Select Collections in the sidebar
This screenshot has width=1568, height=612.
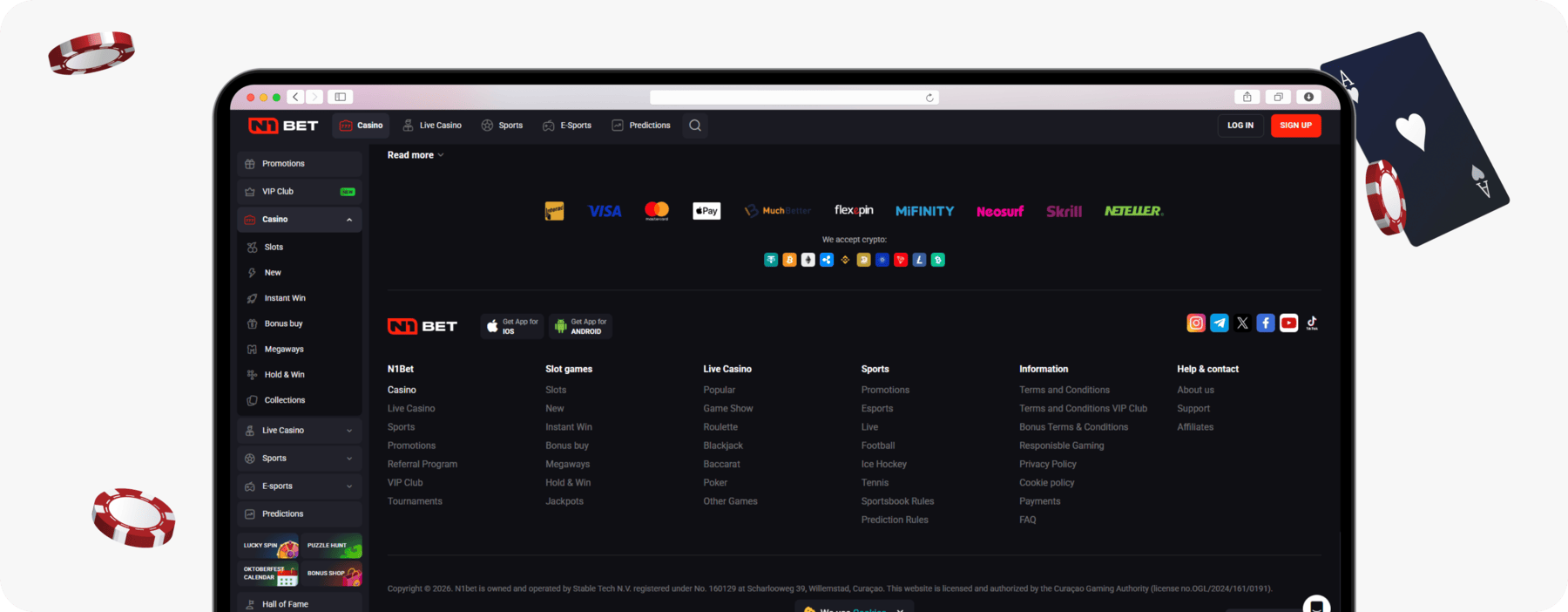point(300,400)
